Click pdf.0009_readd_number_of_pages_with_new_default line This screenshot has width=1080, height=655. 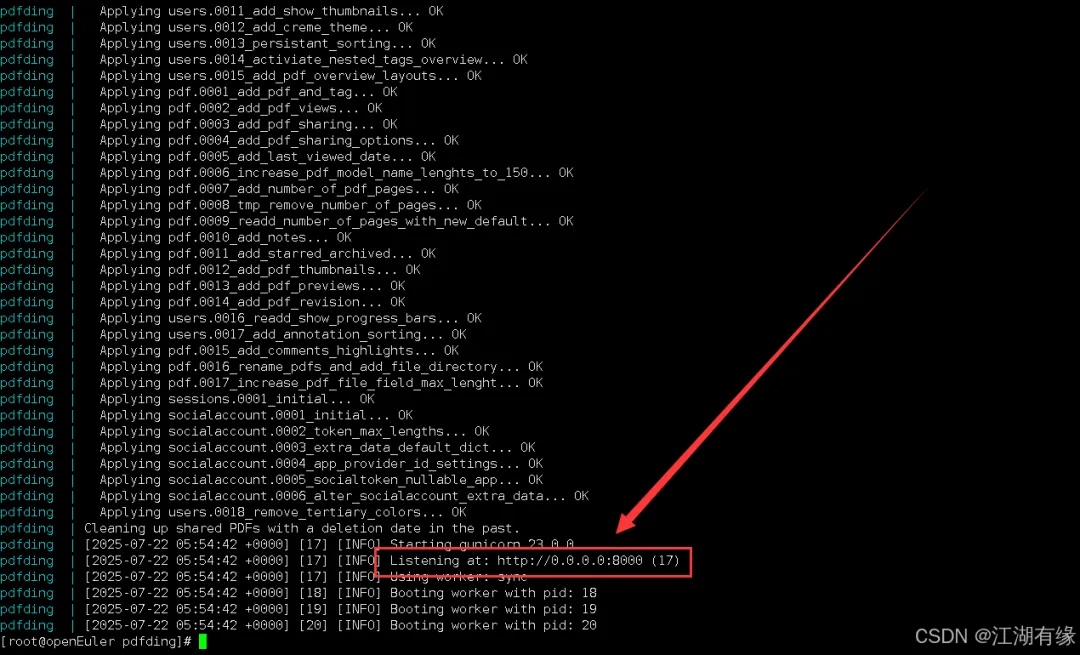pos(336,221)
